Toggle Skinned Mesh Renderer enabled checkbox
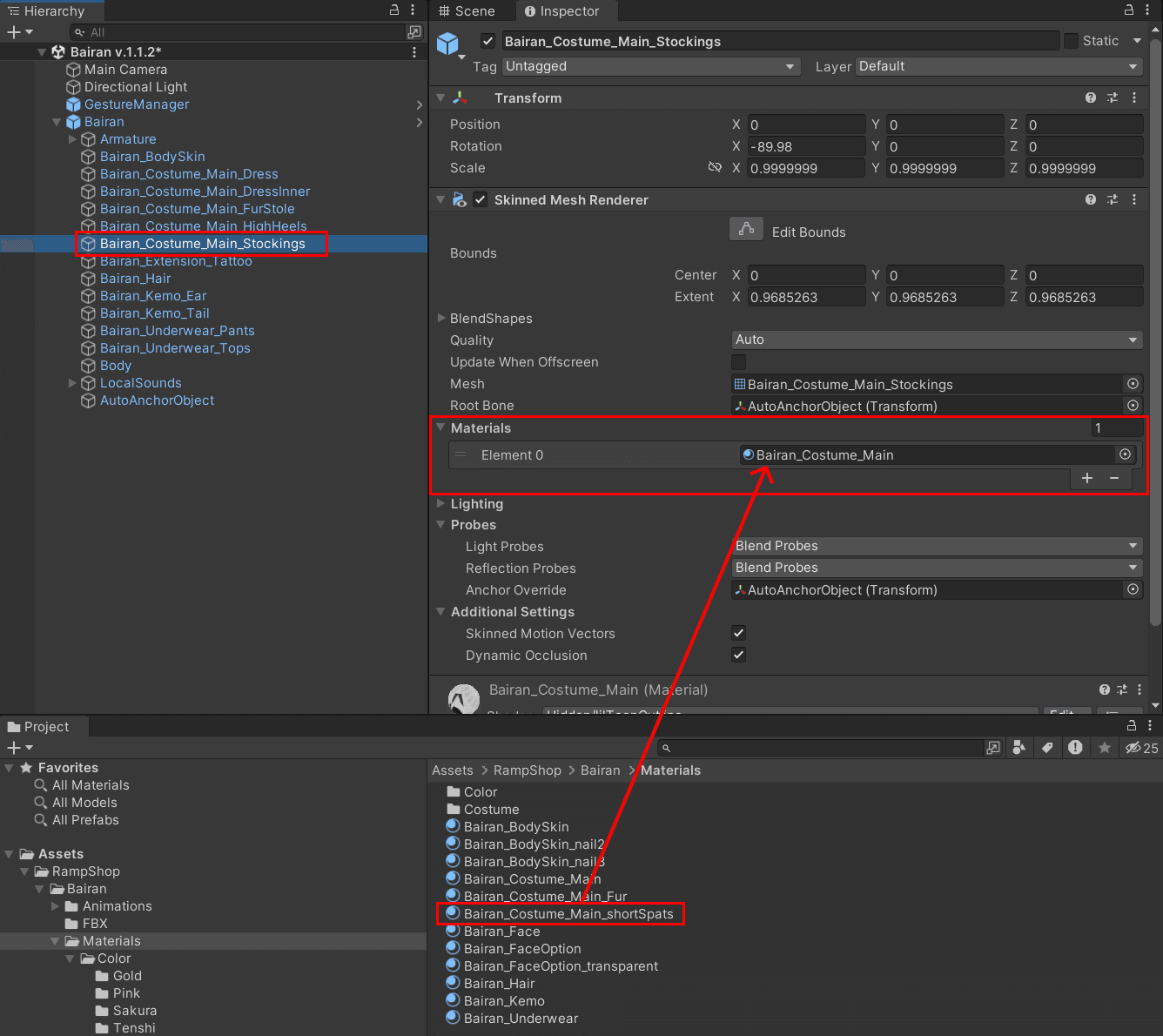Viewport: 1163px width, 1036px height. [480, 199]
